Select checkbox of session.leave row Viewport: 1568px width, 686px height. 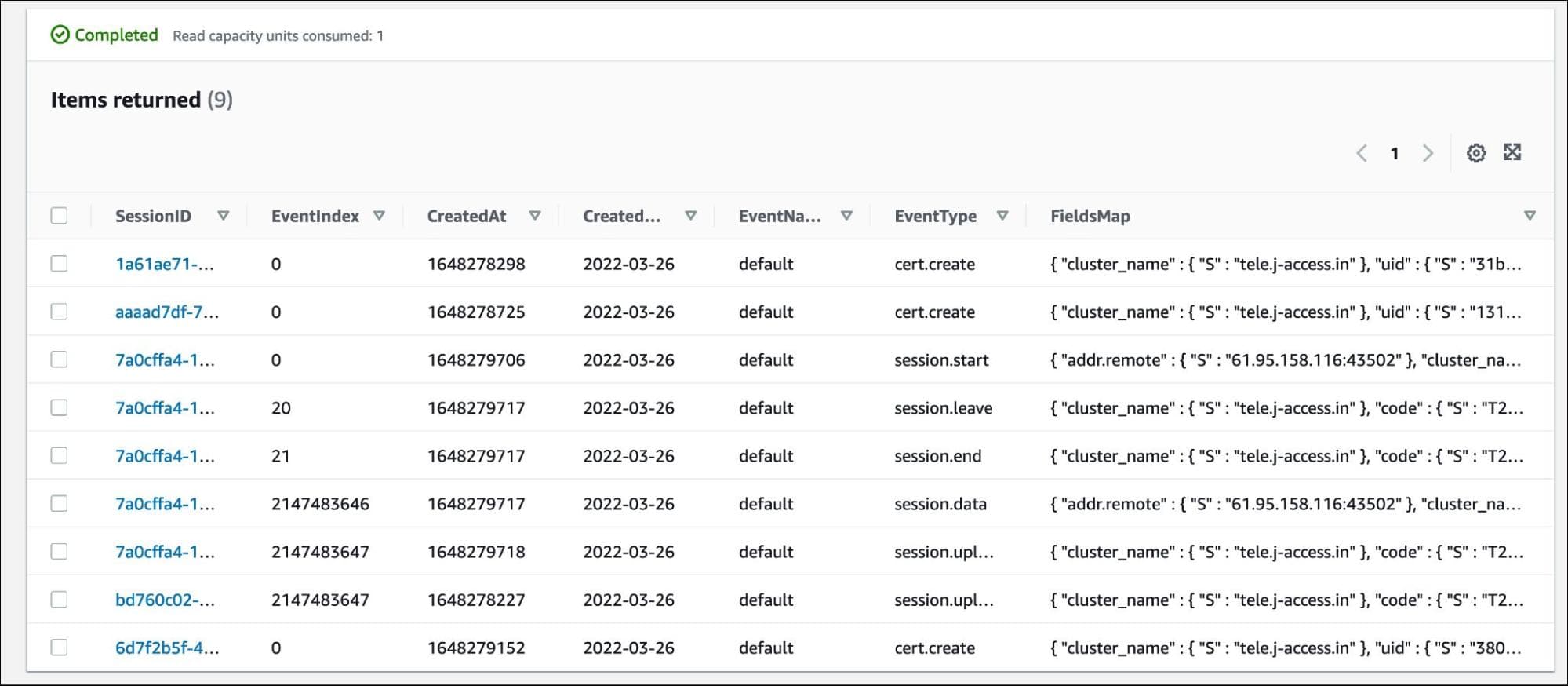pos(59,407)
